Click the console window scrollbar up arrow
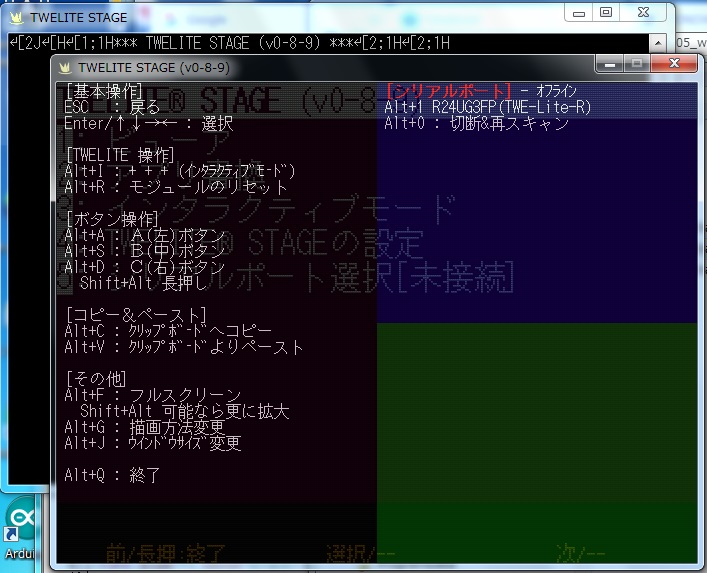This screenshot has width=707, height=573. click(x=658, y=43)
